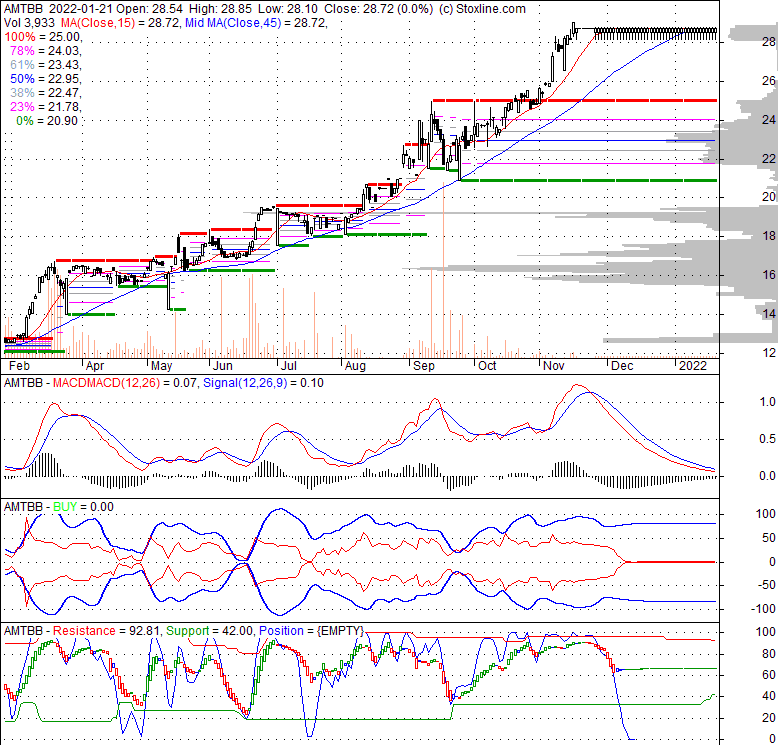This screenshot has height=745, width=780.
Task: Click the 16 price axis label
Action: 769,275
